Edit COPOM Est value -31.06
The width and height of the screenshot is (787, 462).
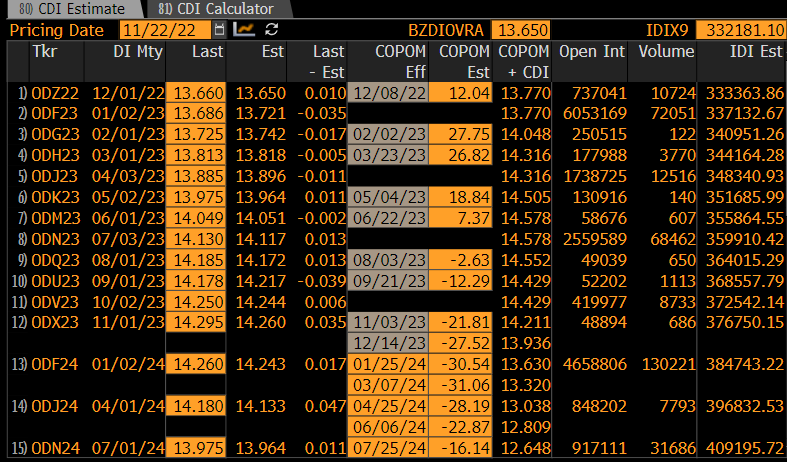[461, 385]
